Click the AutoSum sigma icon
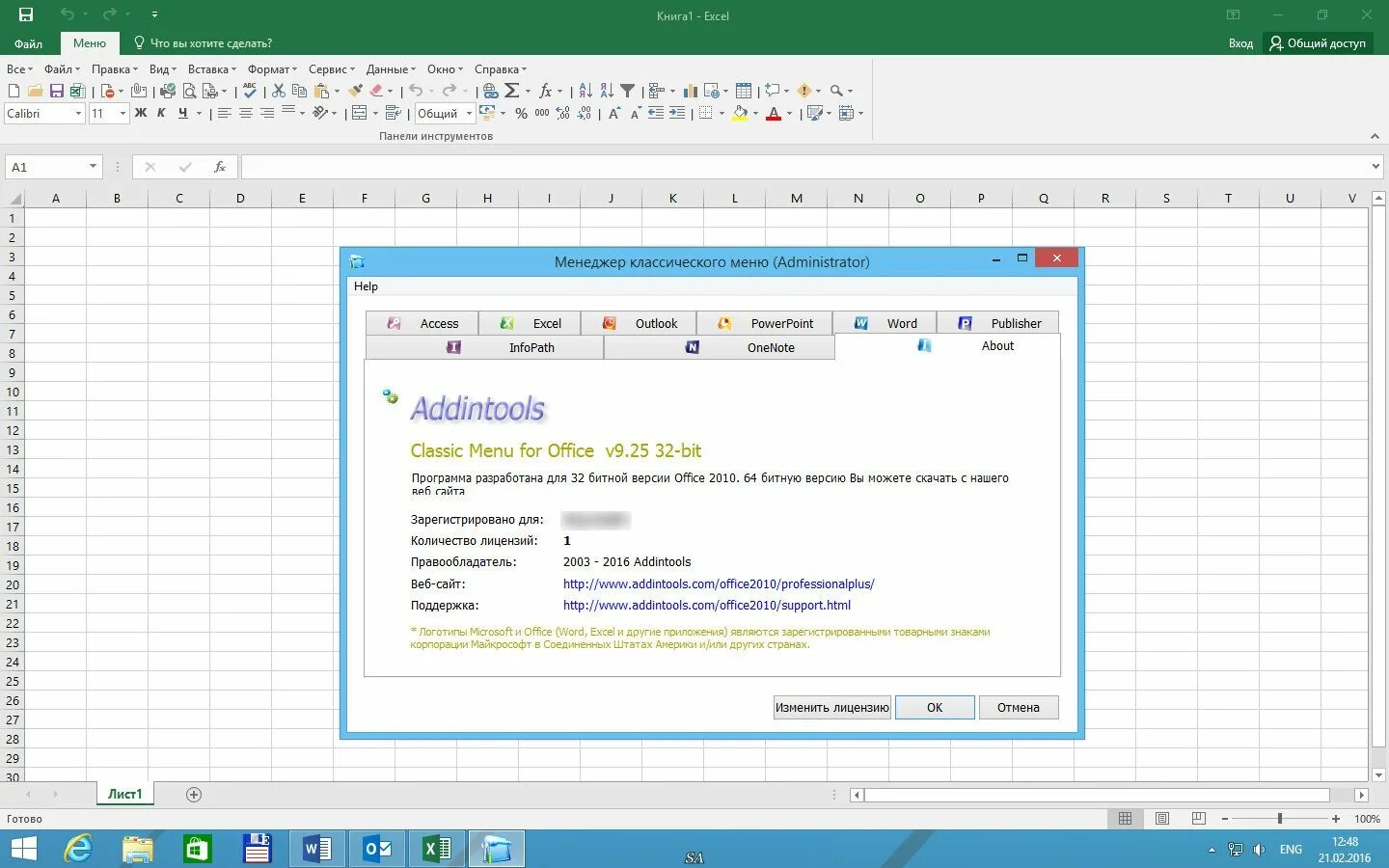The width and height of the screenshot is (1389, 868). tap(512, 91)
